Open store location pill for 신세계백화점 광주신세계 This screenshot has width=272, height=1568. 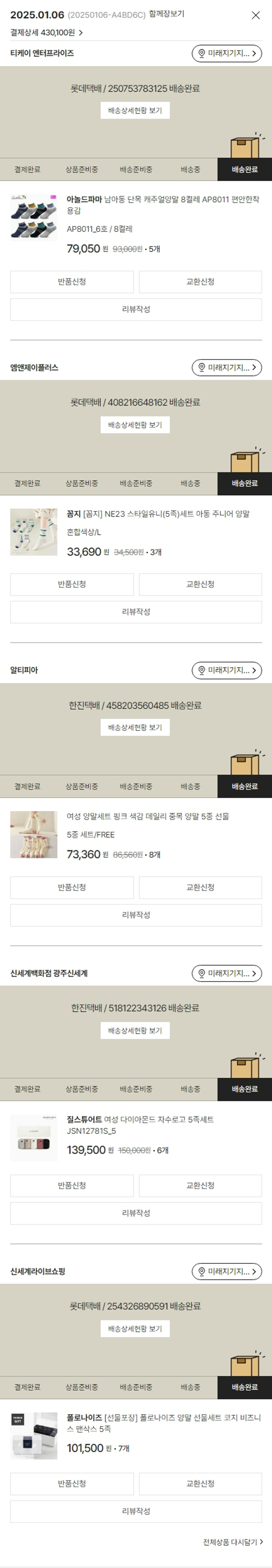click(x=227, y=973)
